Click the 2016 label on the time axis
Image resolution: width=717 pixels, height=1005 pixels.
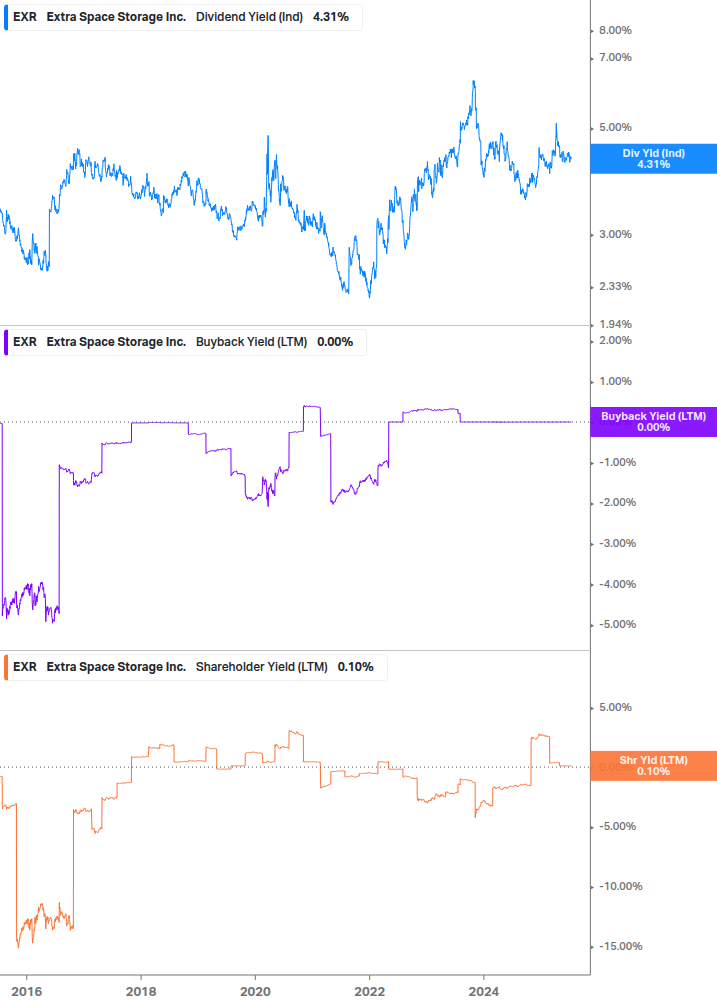coord(26,992)
